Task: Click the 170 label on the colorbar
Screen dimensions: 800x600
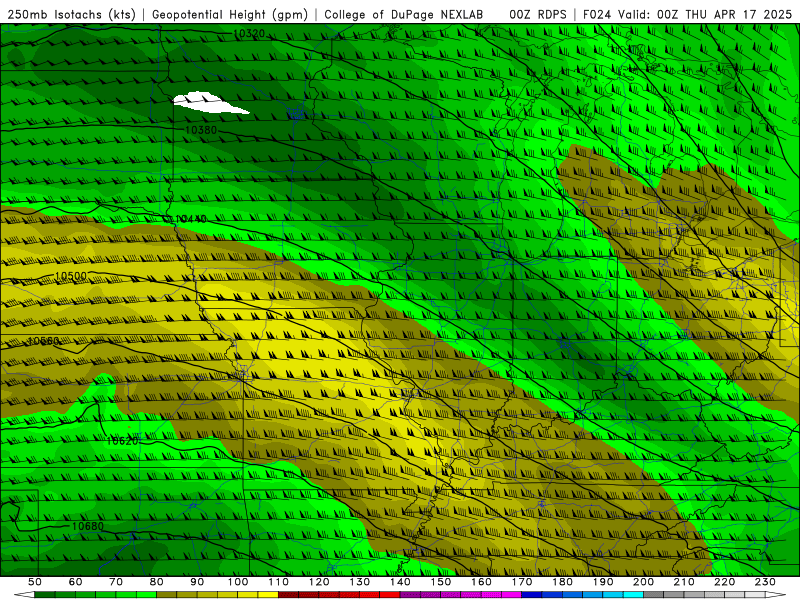Action: [x=522, y=582]
